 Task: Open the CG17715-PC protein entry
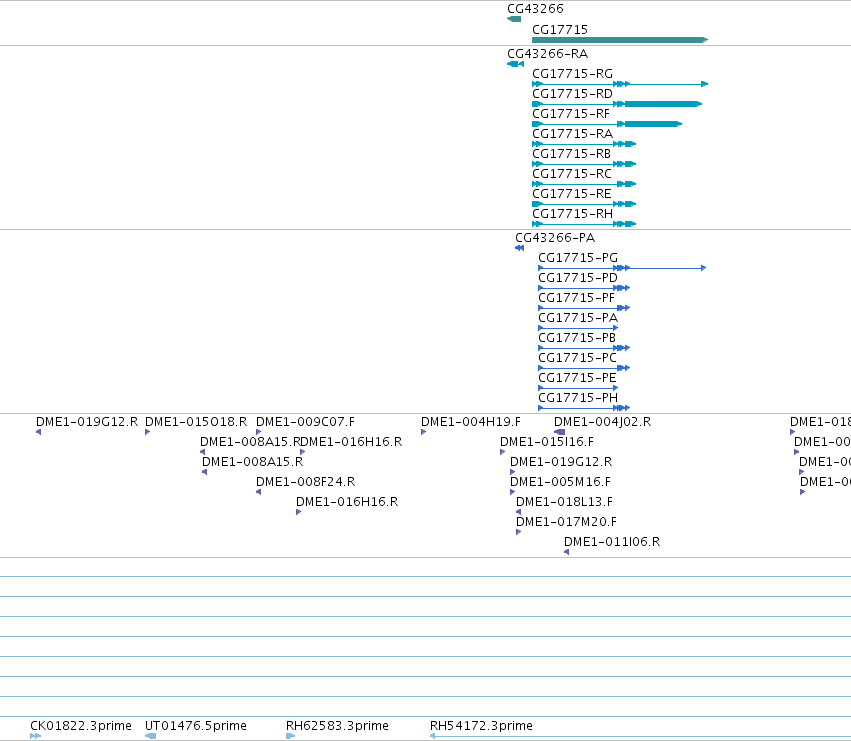(x=577, y=358)
